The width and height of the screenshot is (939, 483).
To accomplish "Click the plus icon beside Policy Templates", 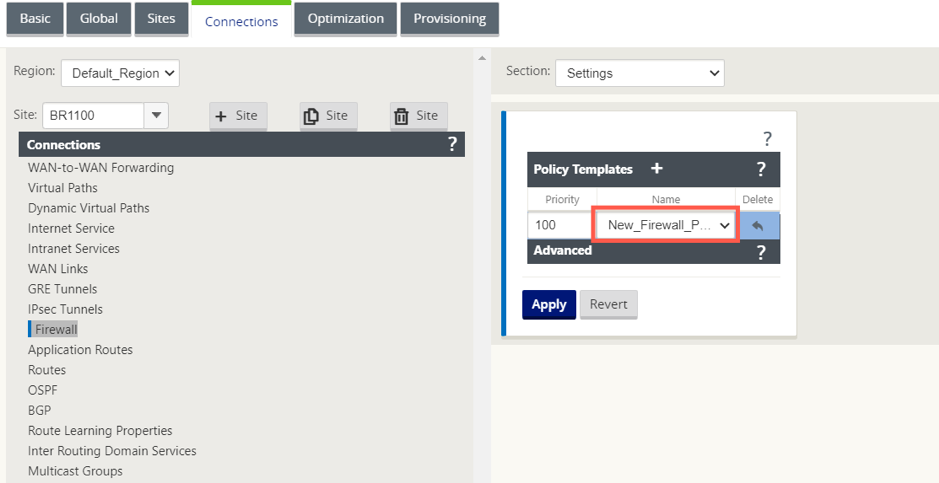I will (657, 169).
